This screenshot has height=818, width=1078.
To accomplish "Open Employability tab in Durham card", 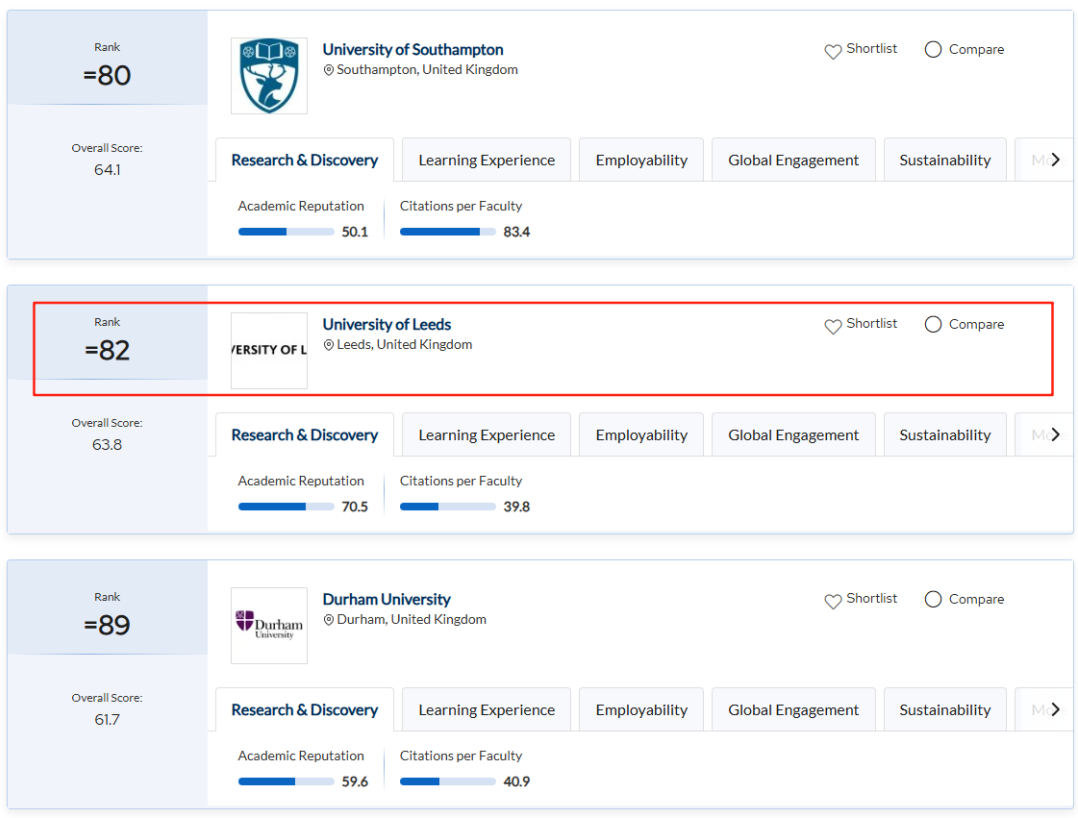I will pos(641,710).
